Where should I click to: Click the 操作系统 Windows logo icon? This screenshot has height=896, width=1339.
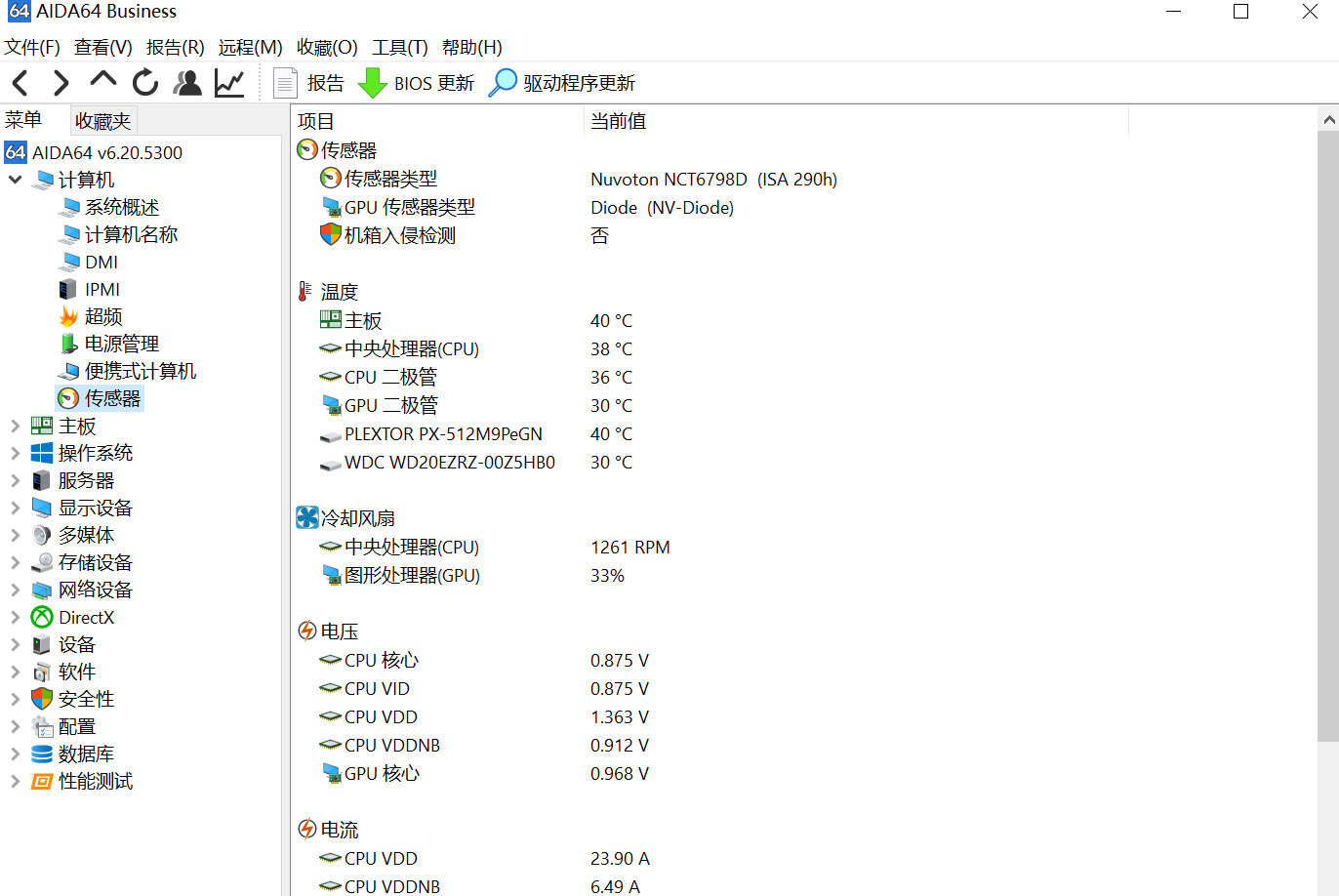coord(42,453)
